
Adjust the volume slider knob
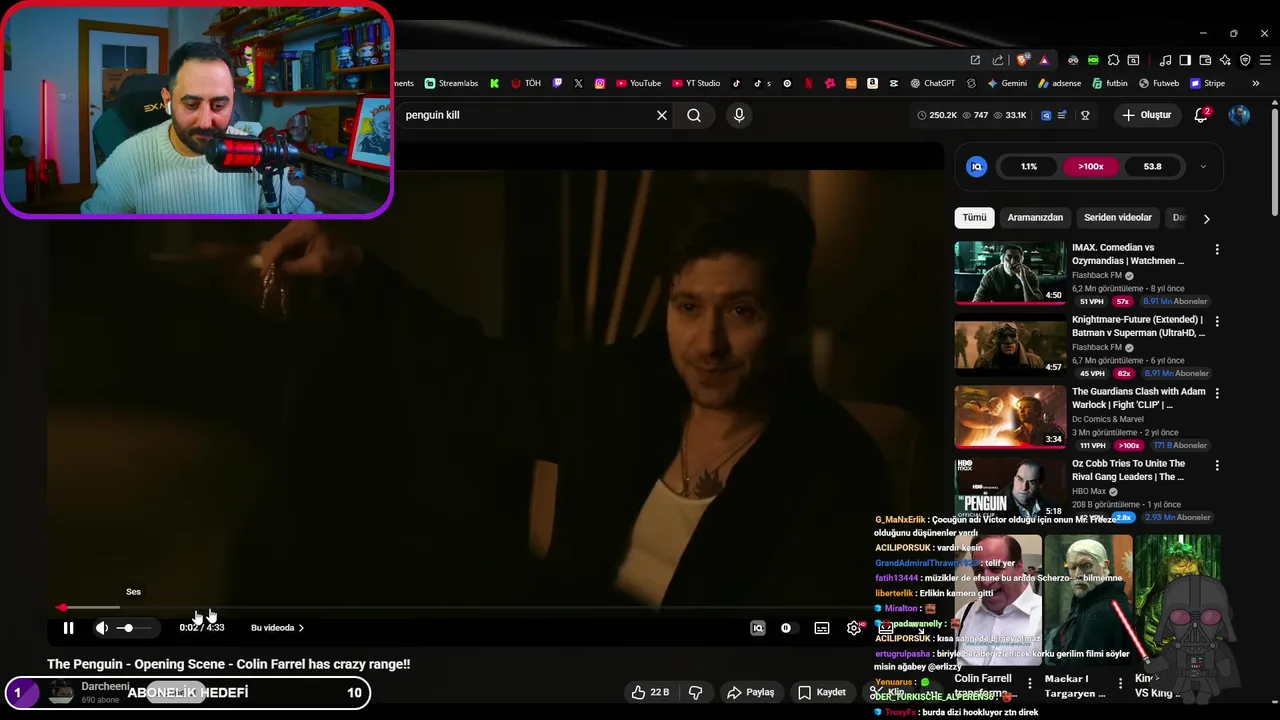128,628
